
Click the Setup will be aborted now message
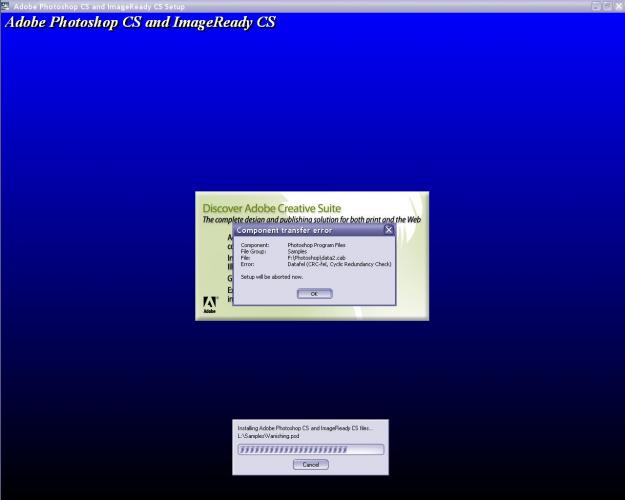(x=271, y=276)
